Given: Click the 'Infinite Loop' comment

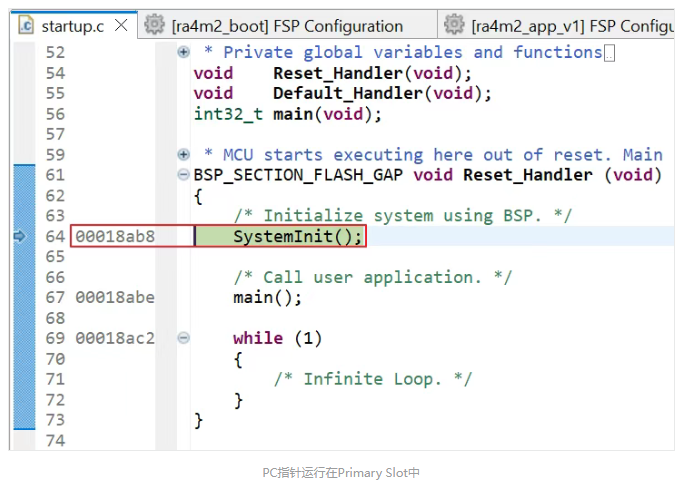Looking at the screenshot, I should pos(373,379).
